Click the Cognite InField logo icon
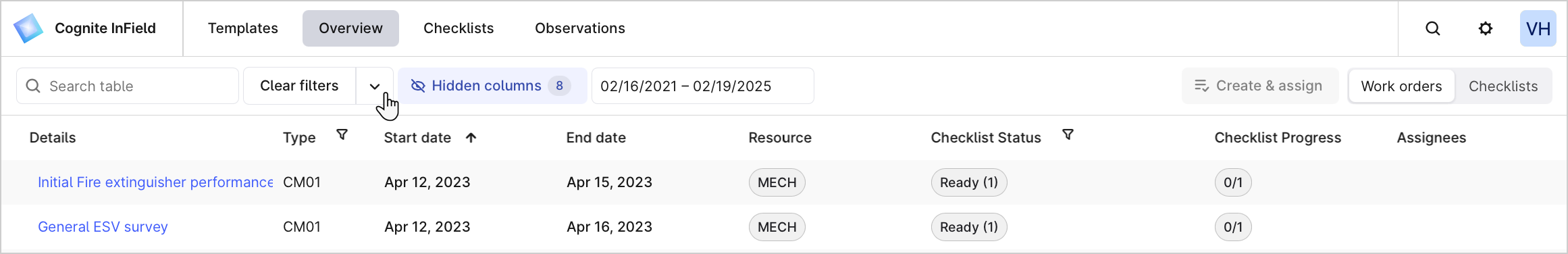This screenshot has height=254, width=1568. pyautogui.click(x=28, y=28)
